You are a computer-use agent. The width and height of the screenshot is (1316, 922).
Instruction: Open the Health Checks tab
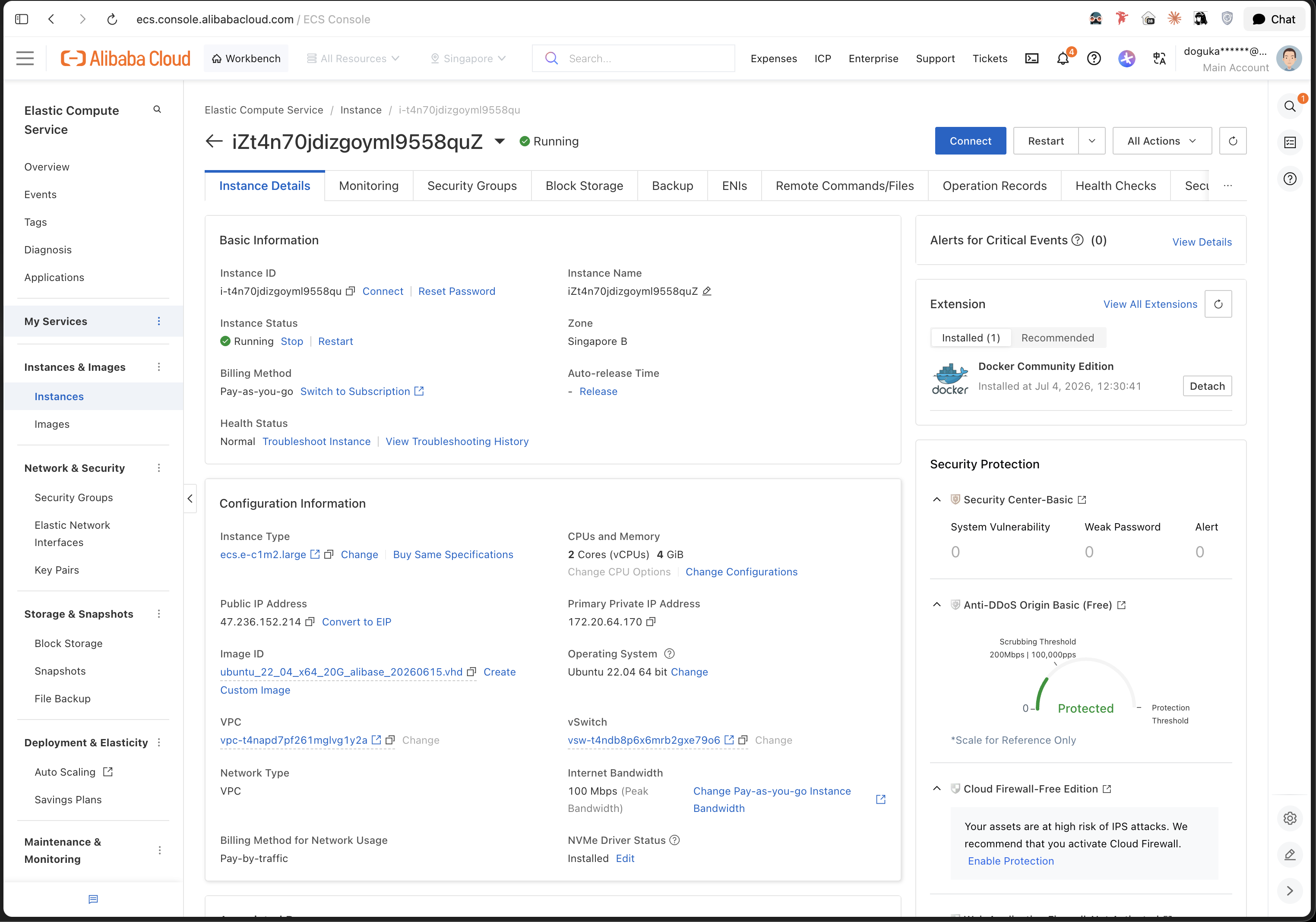[x=1115, y=186]
